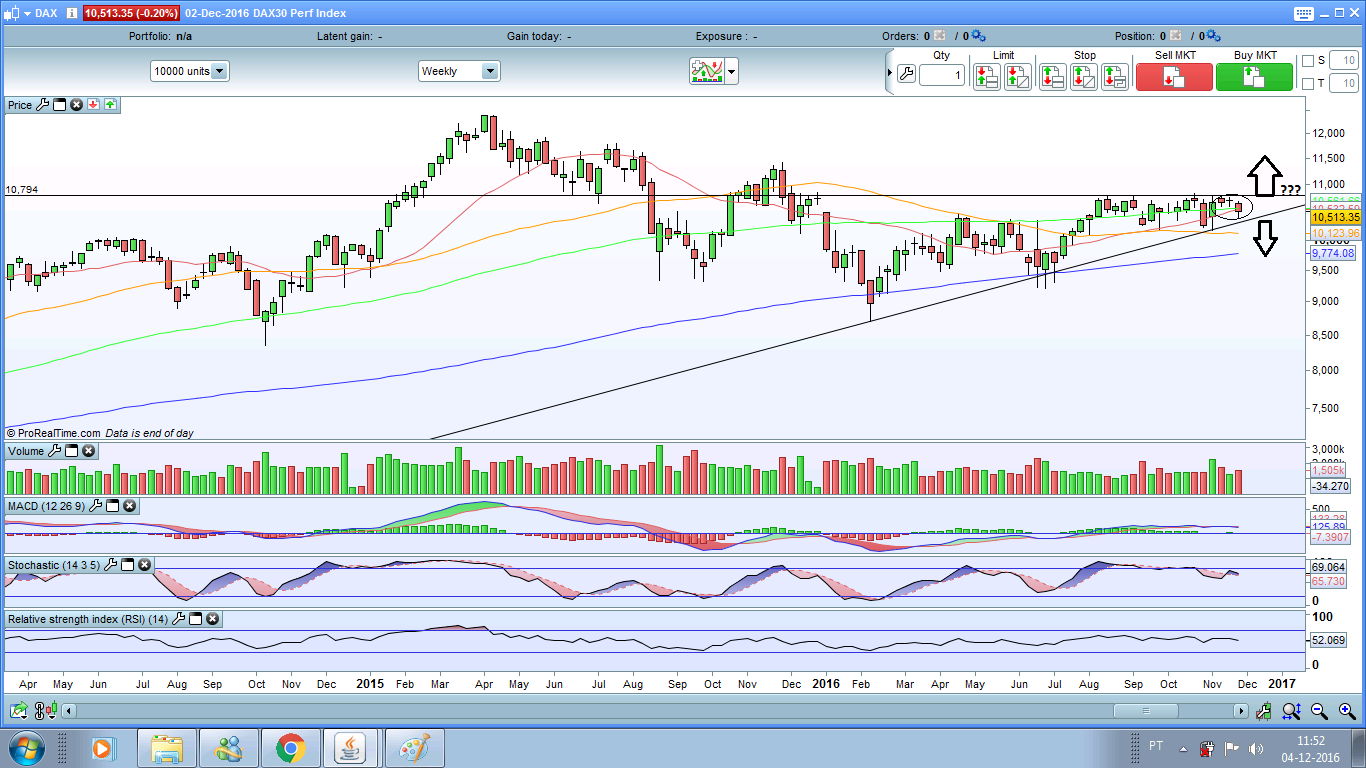The width and height of the screenshot is (1366, 768).
Task: Click the Buy MKT green button
Action: (x=1254, y=77)
